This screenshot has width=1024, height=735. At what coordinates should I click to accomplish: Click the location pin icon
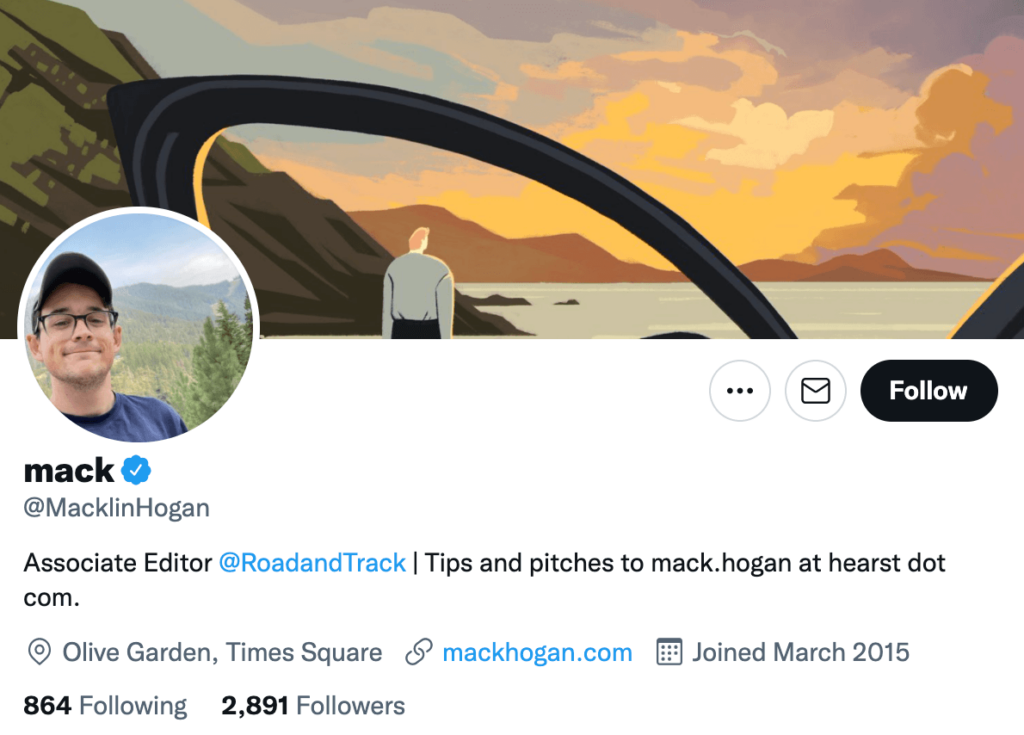pos(39,653)
